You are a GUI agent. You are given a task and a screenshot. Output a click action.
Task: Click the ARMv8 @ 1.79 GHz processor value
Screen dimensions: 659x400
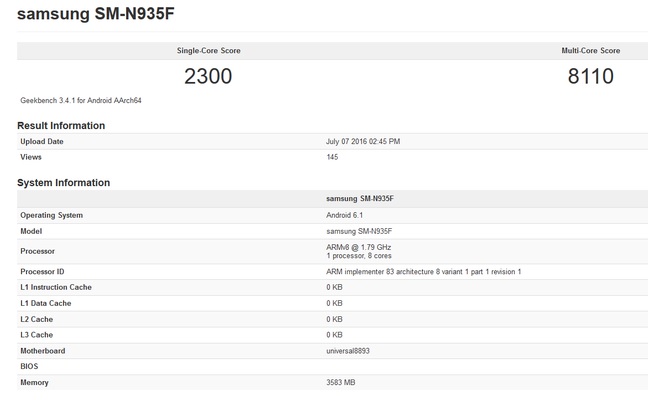[x=358, y=247]
